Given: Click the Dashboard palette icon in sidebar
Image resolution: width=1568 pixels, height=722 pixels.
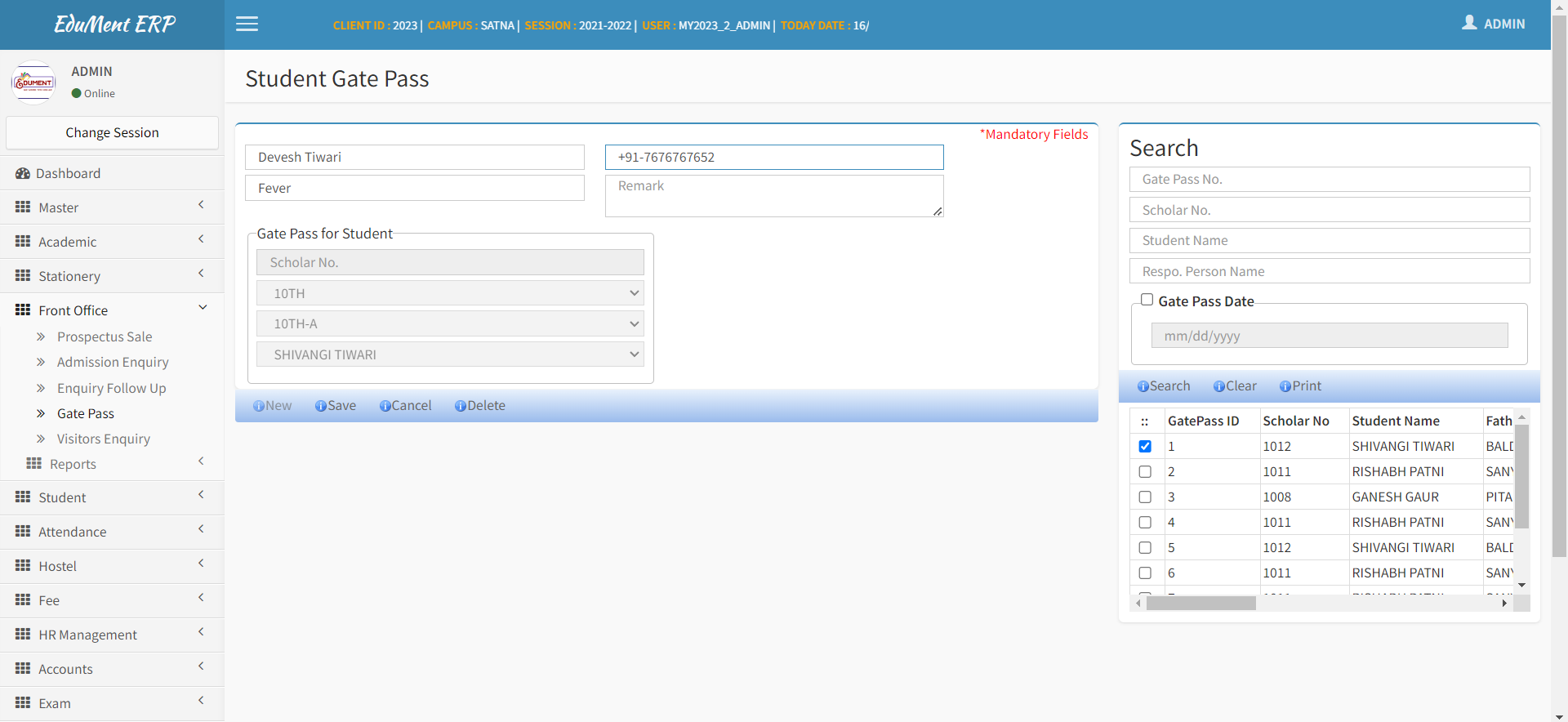Looking at the screenshot, I should pyautogui.click(x=23, y=173).
